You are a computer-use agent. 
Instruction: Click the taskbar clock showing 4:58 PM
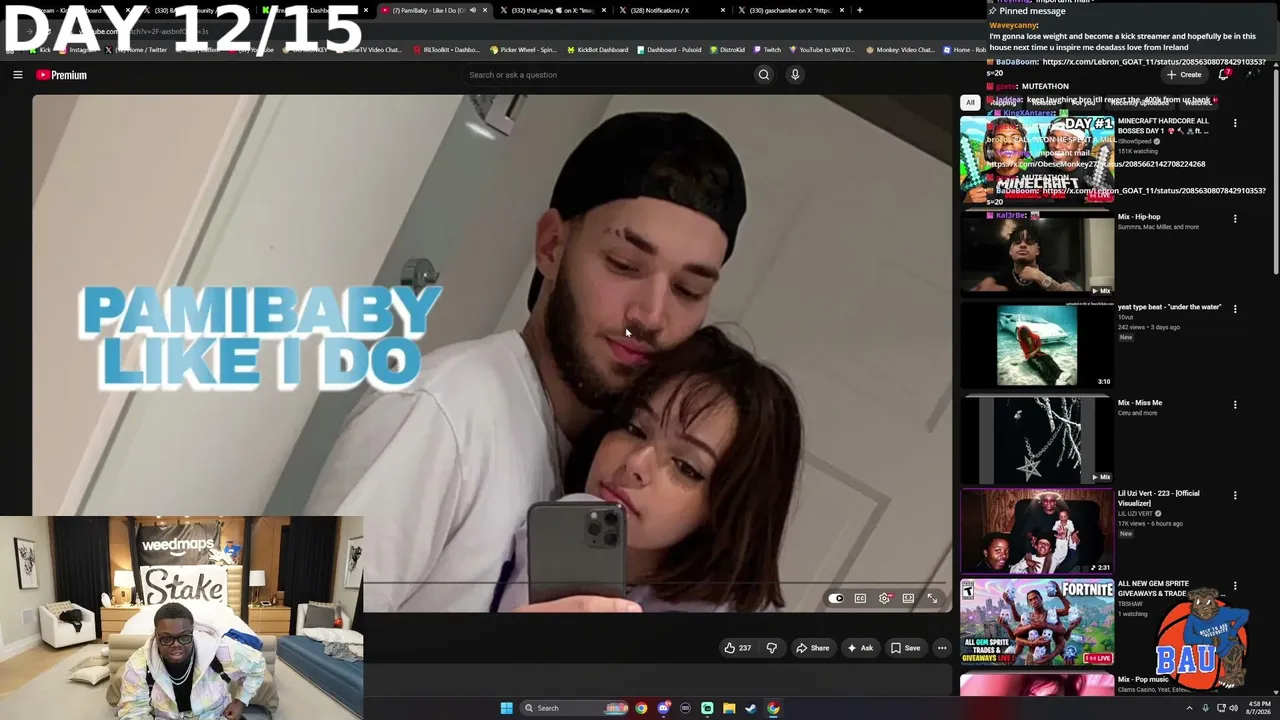[1259, 708]
